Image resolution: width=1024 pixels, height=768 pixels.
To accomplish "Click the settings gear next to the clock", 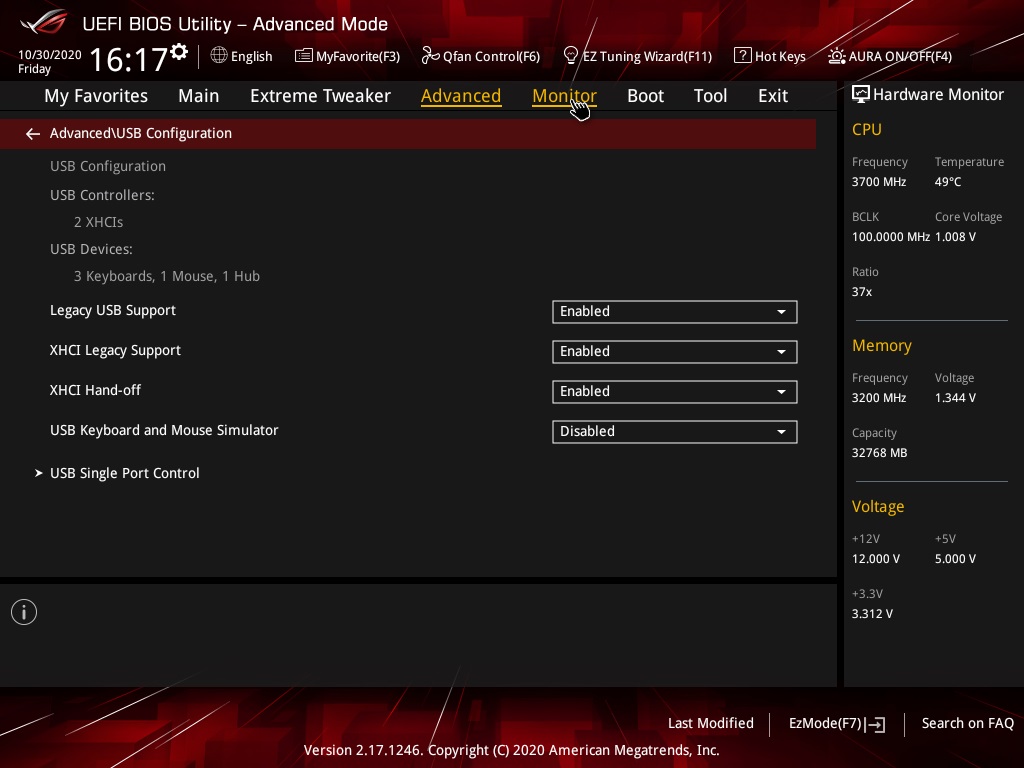I will pyautogui.click(x=179, y=52).
